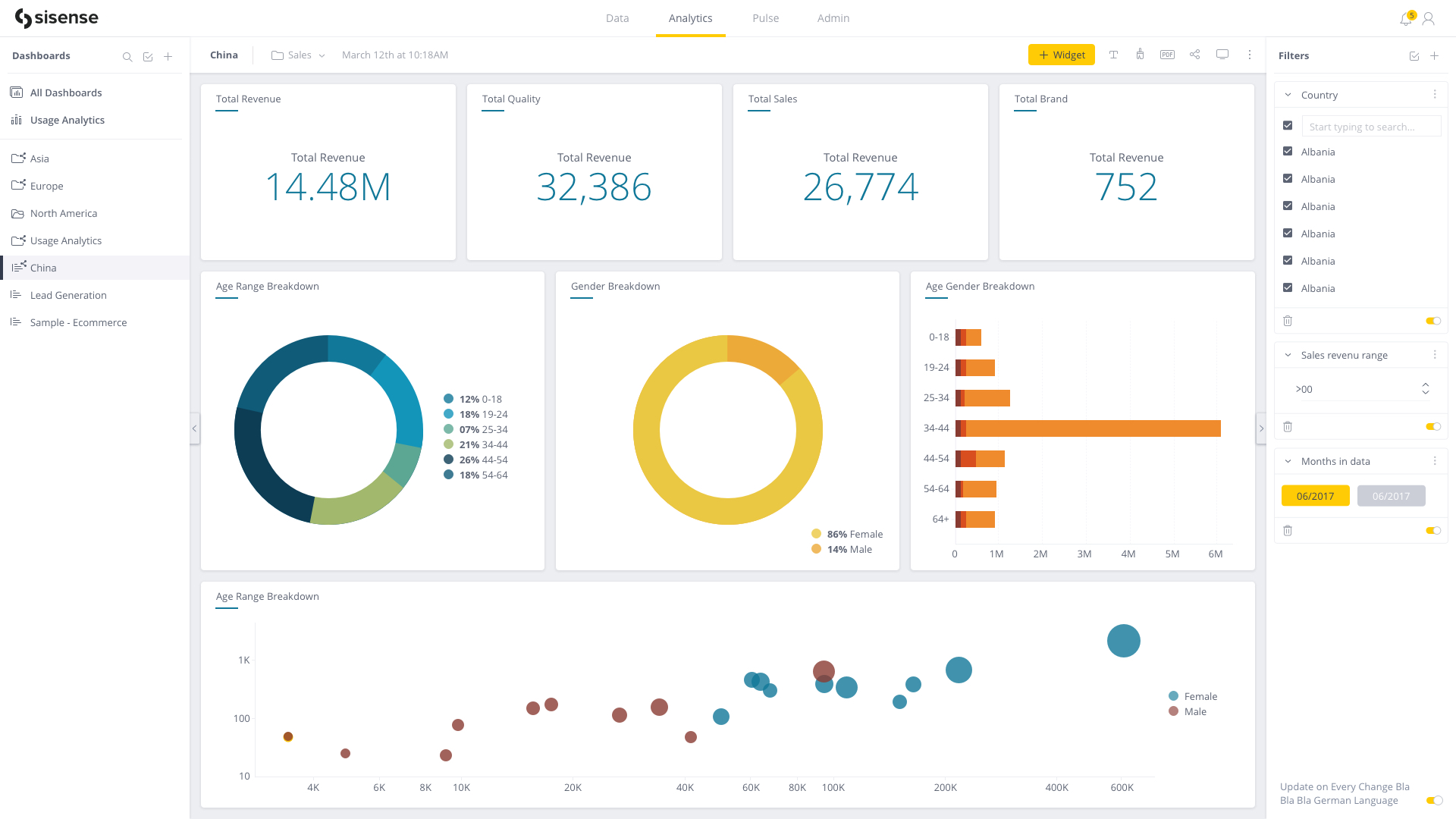Collapse the right filters panel handle

1261,428
